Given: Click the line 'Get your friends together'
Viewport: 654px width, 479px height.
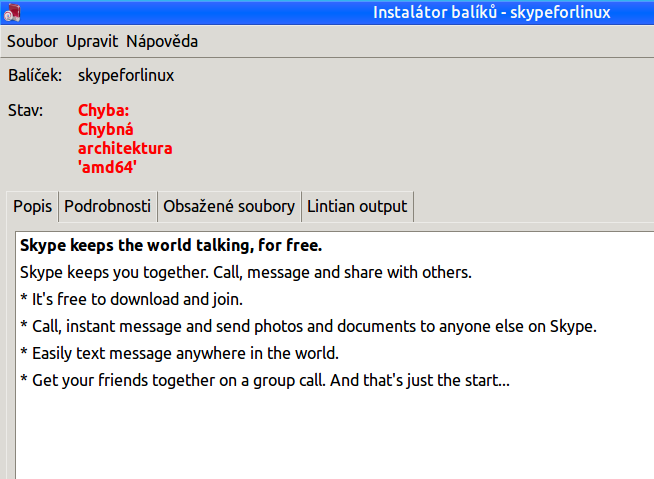Looking at the screenshot, I should 265,381.
